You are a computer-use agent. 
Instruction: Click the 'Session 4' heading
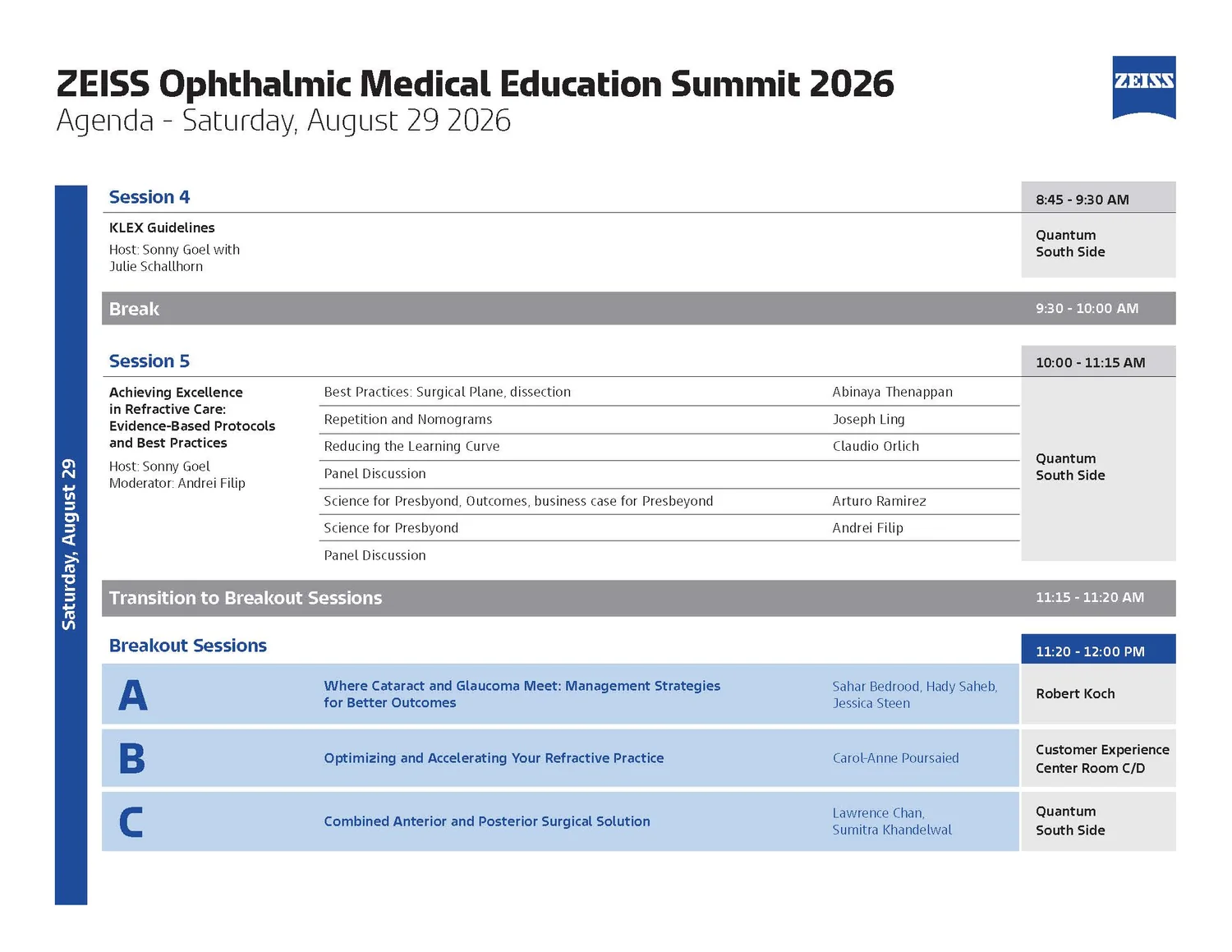[x=149, y=197]
